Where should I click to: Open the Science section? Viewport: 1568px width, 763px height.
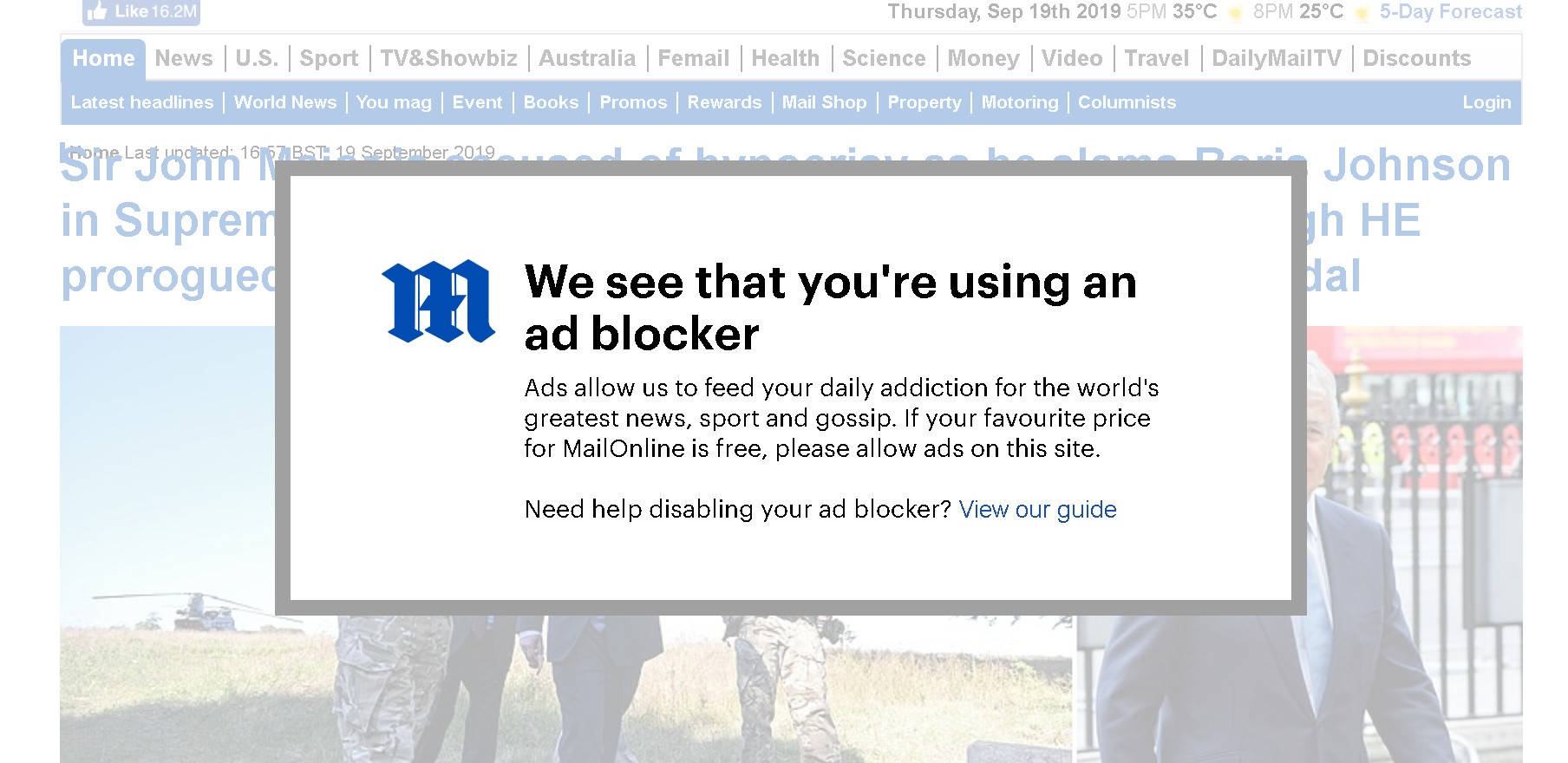pyautogui.click(x=884, y=58)
